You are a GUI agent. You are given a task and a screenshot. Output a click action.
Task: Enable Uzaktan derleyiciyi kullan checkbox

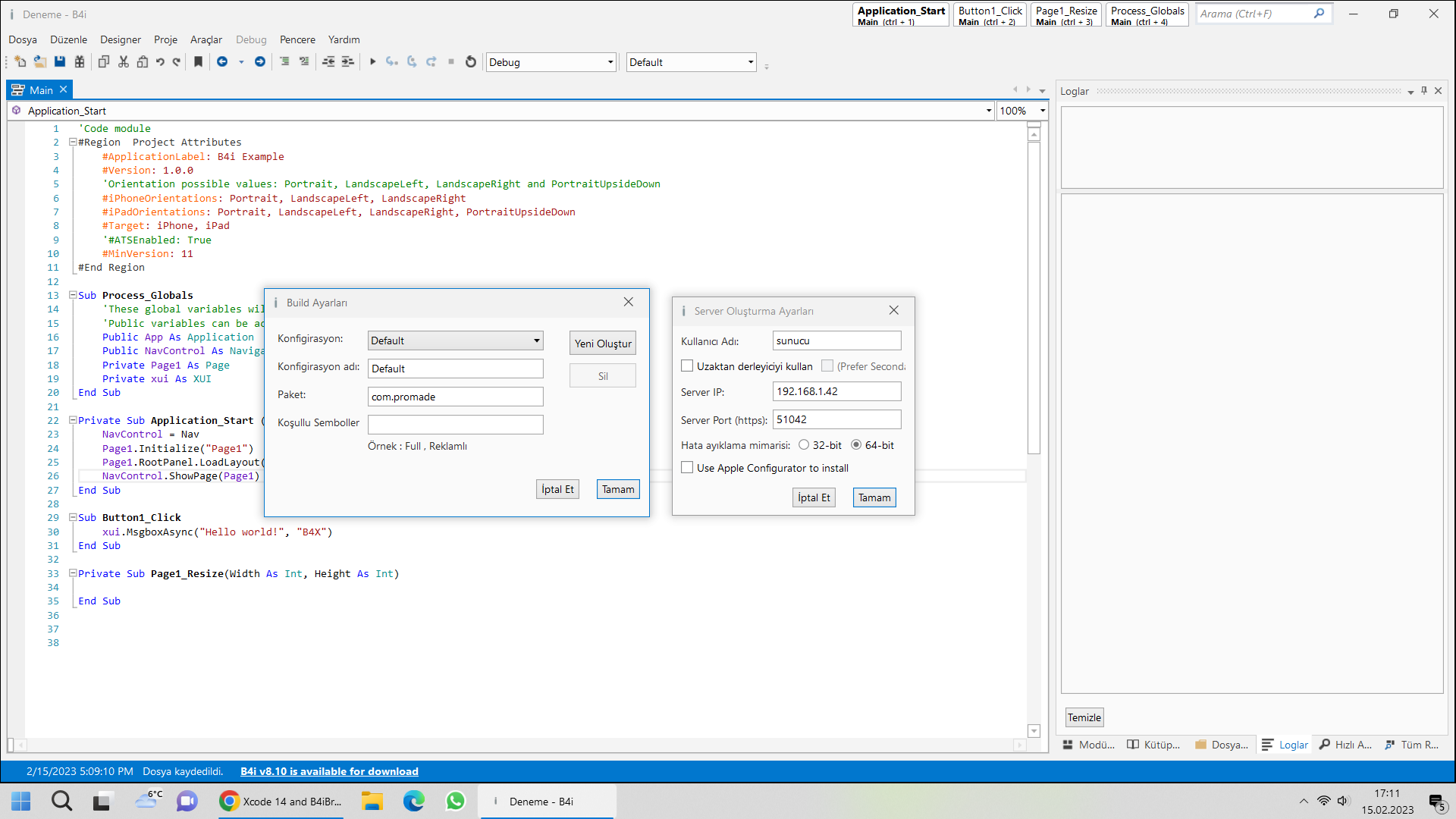[x=687, y=366]
